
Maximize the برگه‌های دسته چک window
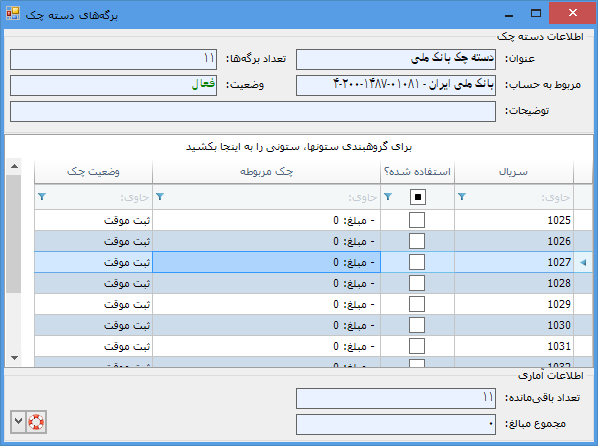point(536,14)
